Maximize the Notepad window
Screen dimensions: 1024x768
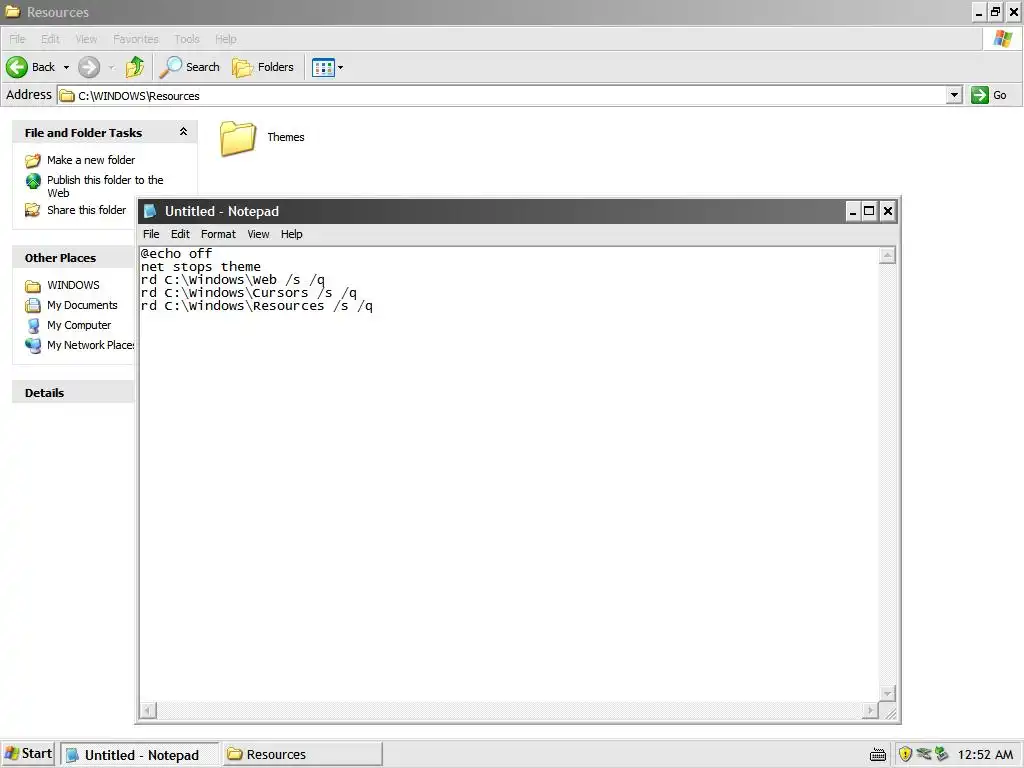pos(869,211)
